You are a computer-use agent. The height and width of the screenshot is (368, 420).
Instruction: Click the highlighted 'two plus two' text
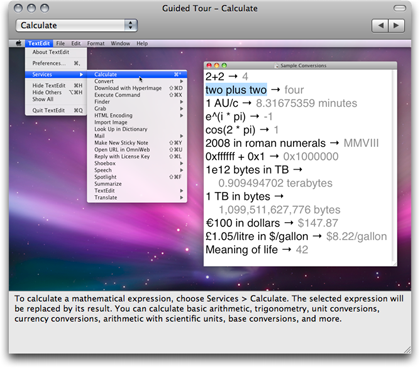click(x=236, y=90)
